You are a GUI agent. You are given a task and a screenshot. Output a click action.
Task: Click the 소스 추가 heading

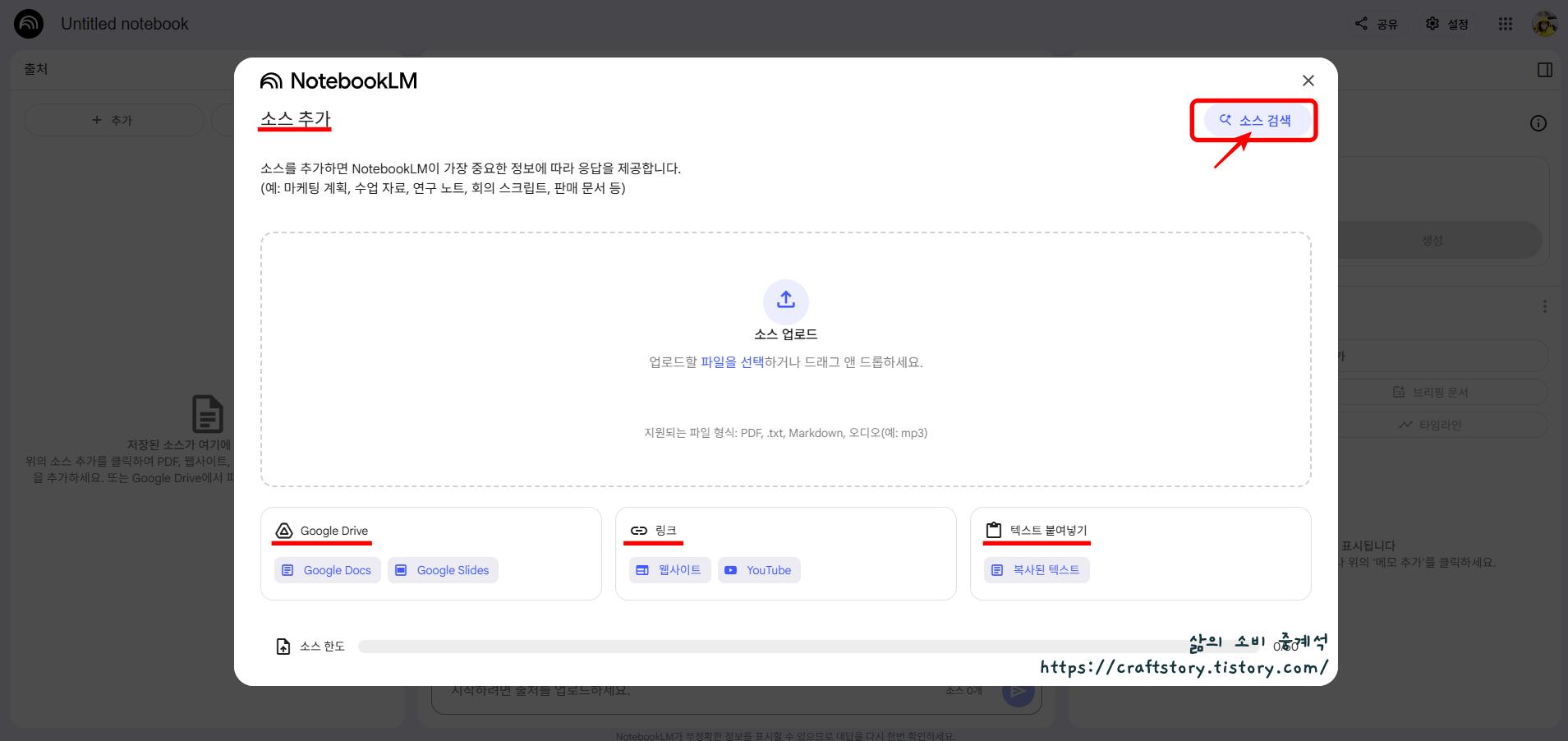[x=296, y=119]
